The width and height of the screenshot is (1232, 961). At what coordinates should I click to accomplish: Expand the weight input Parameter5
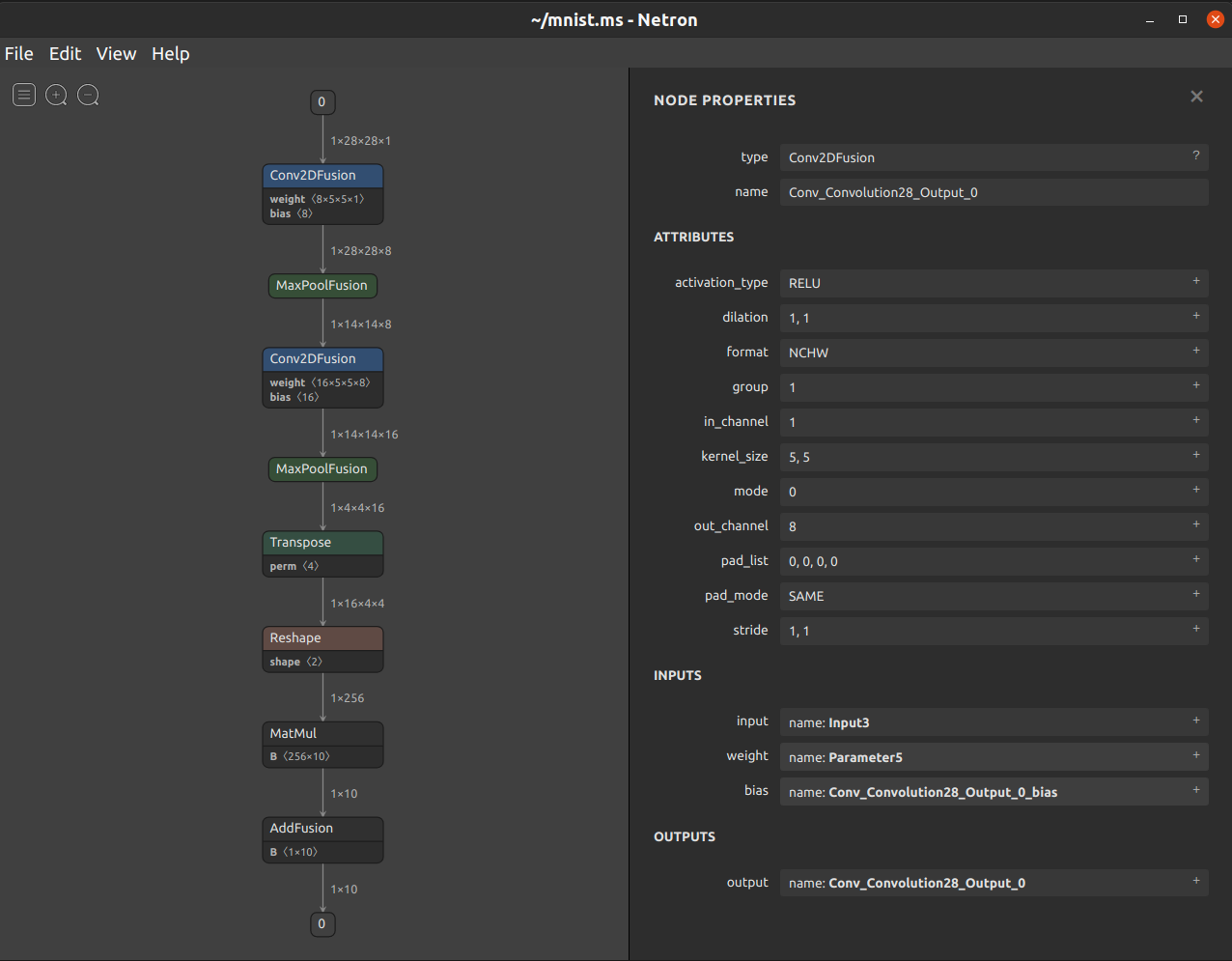[1195, 756]
